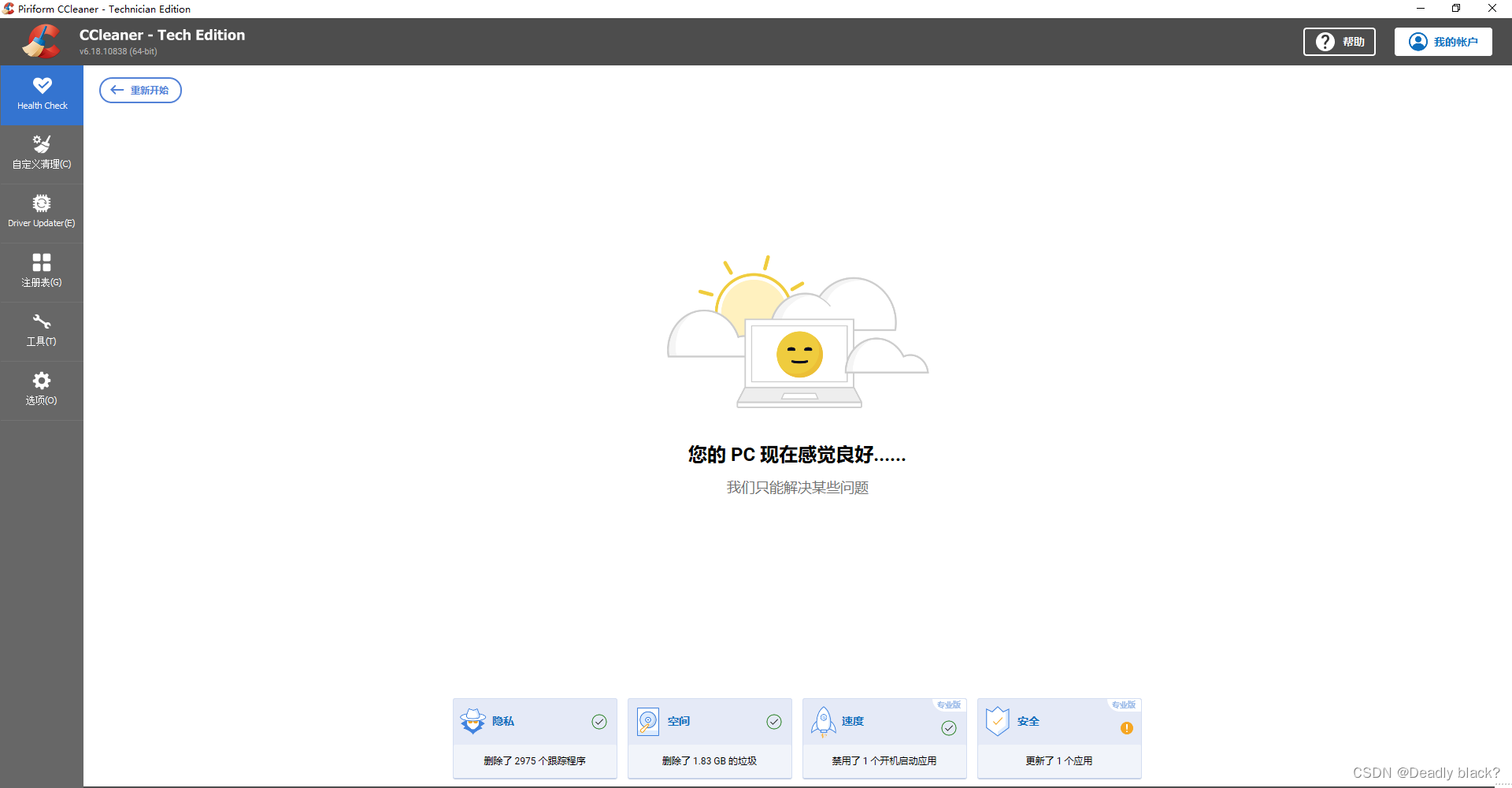
Task: Click the 我们只能解决某些问题 subtitle
Action: click(x=797, y=488)
